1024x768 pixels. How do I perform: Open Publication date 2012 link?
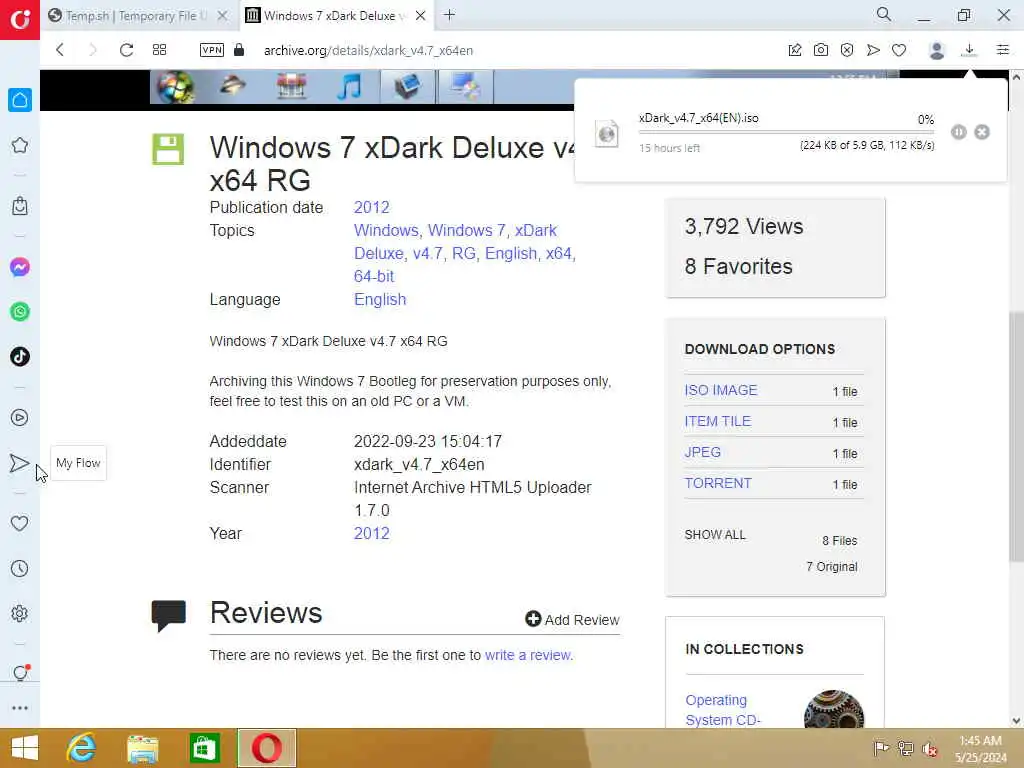click(372, 207)
